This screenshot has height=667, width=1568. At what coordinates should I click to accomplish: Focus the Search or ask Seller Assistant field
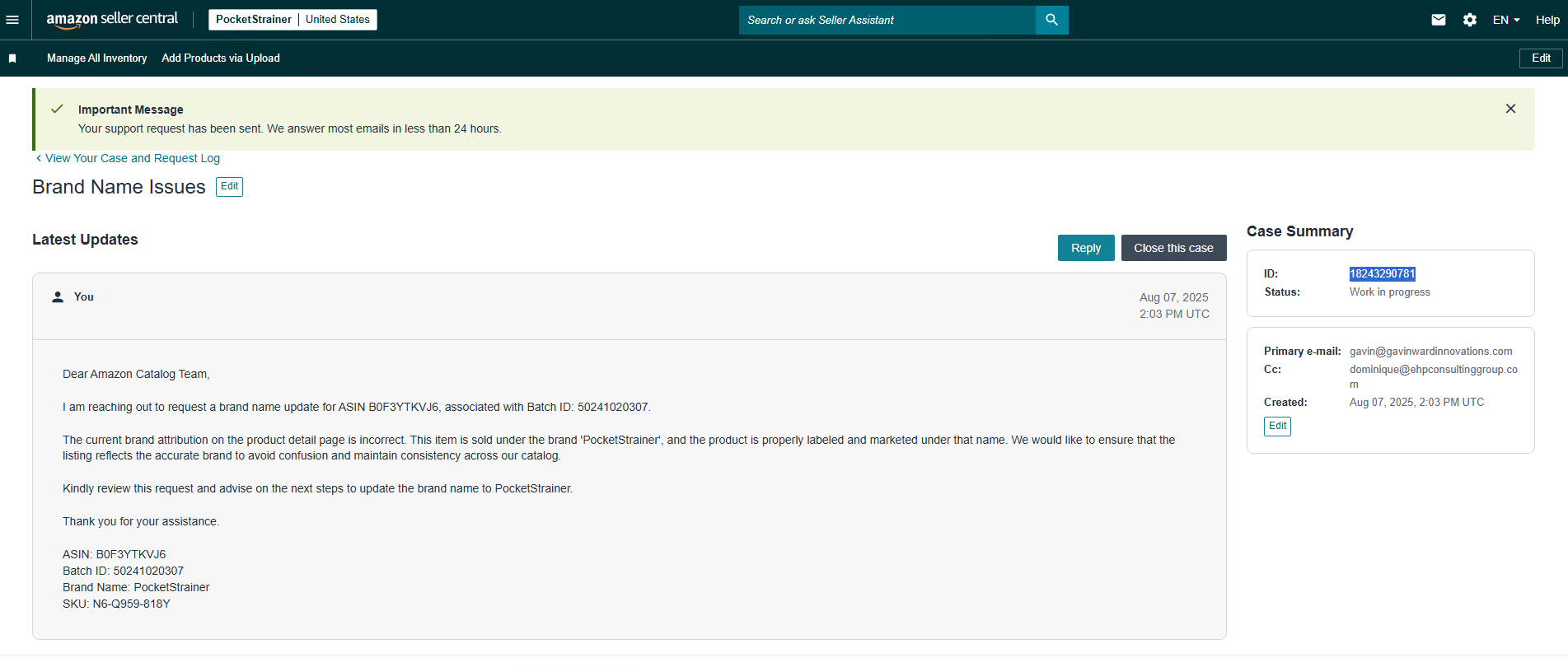pyautogui.click(x=887, y=20)
